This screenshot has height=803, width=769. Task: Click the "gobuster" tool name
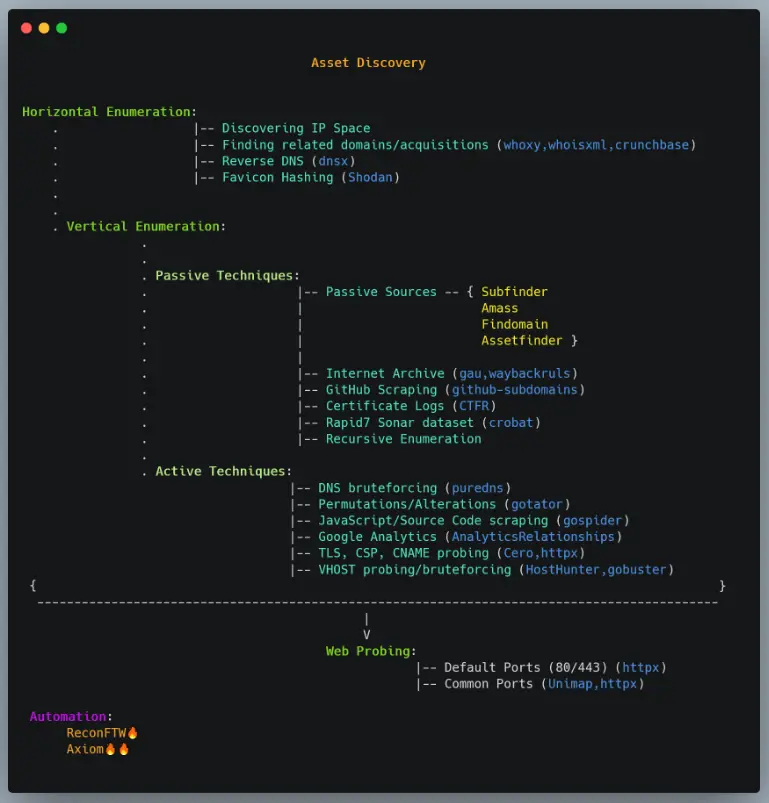pyautogui.click(x=637, y=570)
